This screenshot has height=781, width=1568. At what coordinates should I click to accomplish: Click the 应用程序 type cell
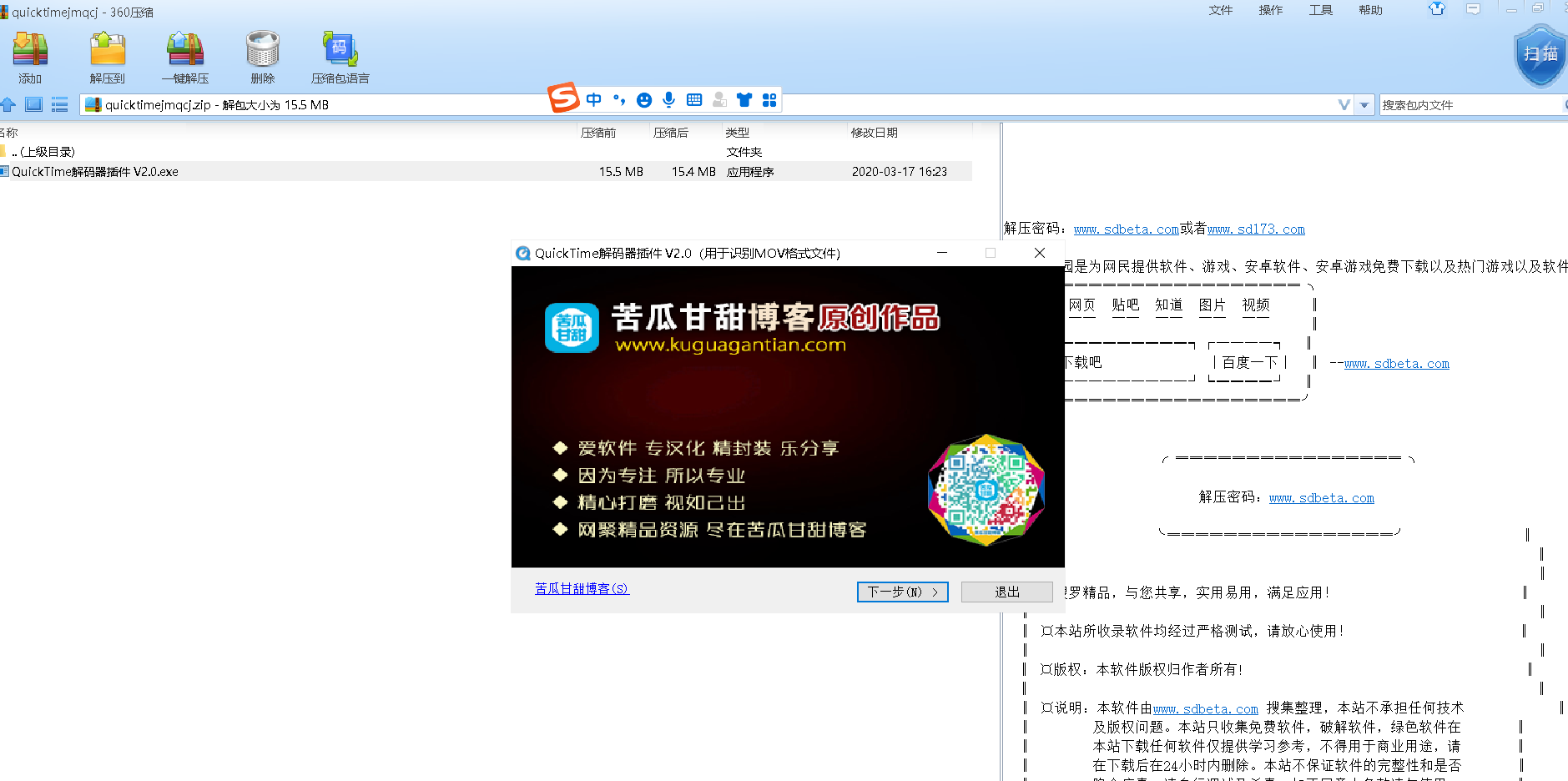click(x=750, y=172)
